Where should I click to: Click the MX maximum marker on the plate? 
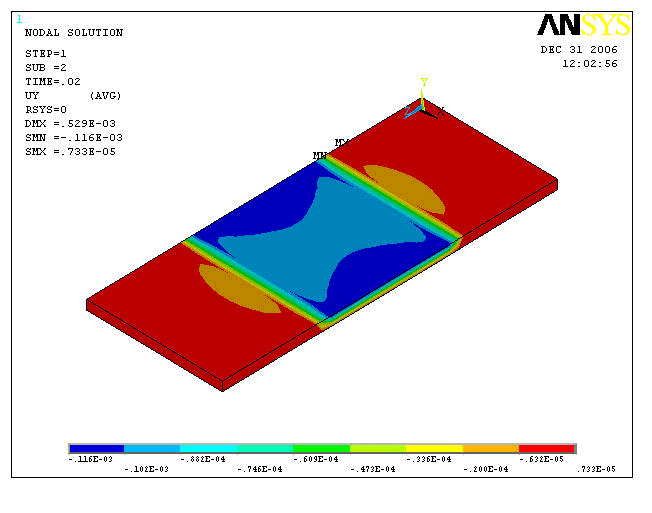pos(342,143)
